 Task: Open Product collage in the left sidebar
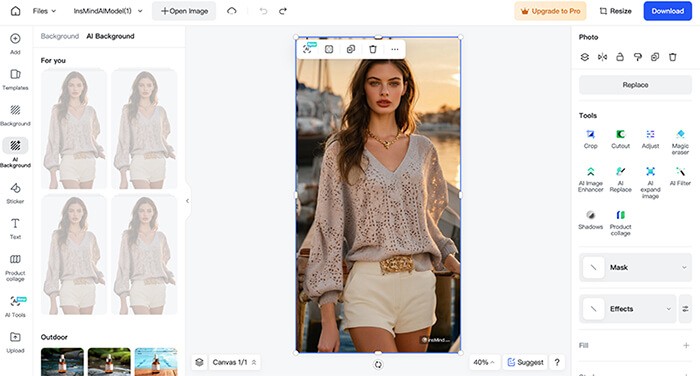pos(15,268)
